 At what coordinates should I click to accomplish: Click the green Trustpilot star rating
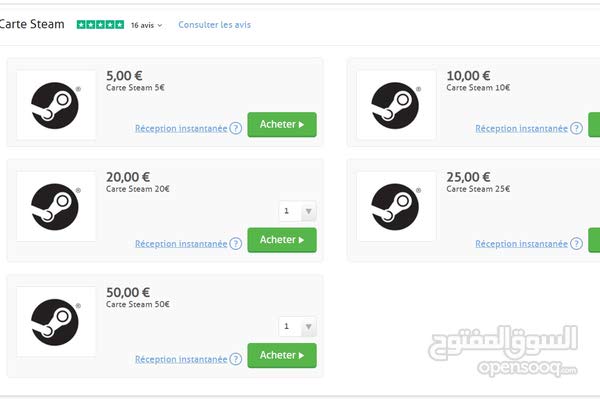tap(100, 25)
